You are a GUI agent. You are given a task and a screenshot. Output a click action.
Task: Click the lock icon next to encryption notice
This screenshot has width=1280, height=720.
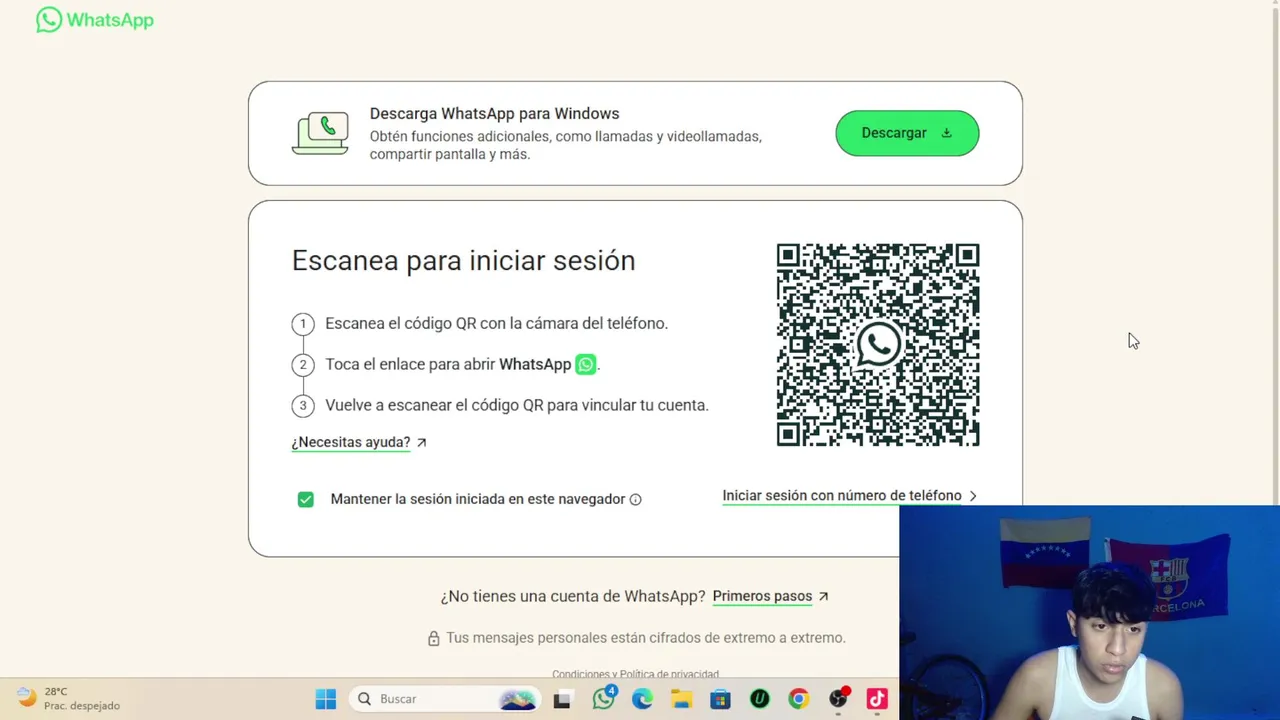pos(434,638)
